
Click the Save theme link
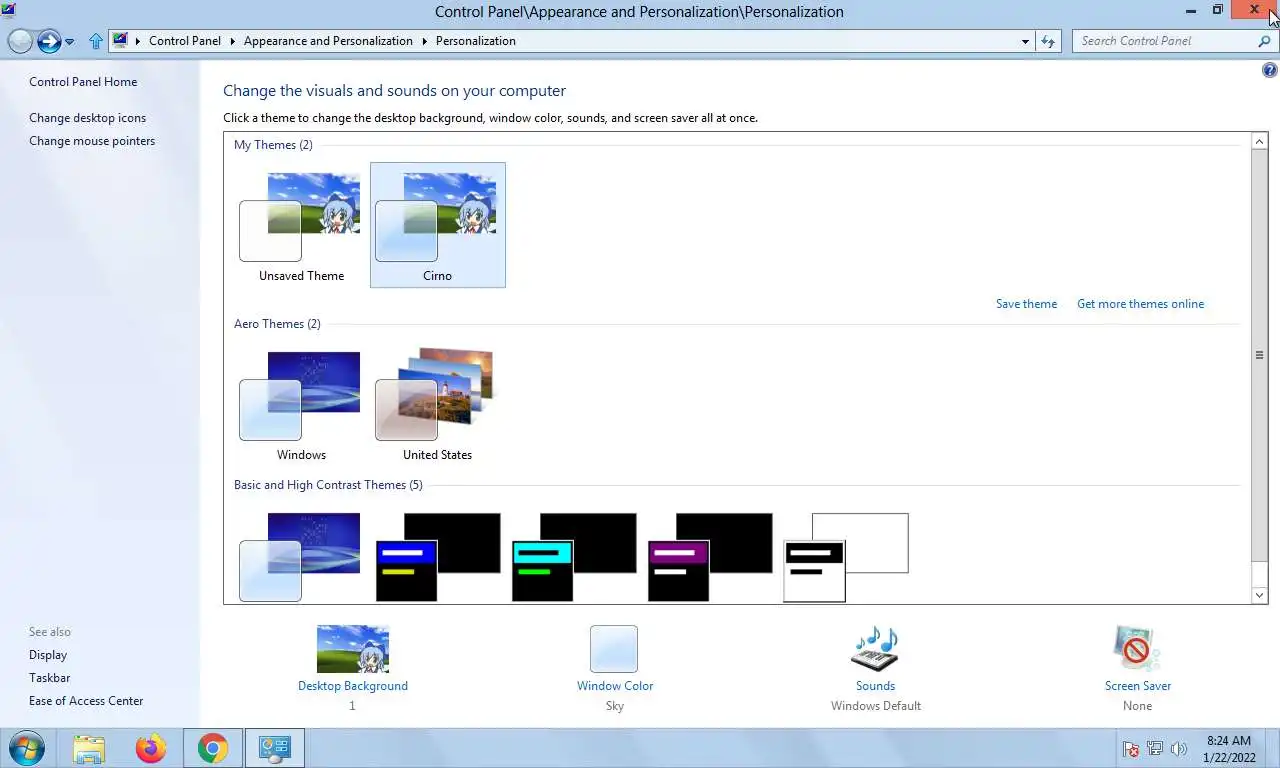tap(1026, 304)
